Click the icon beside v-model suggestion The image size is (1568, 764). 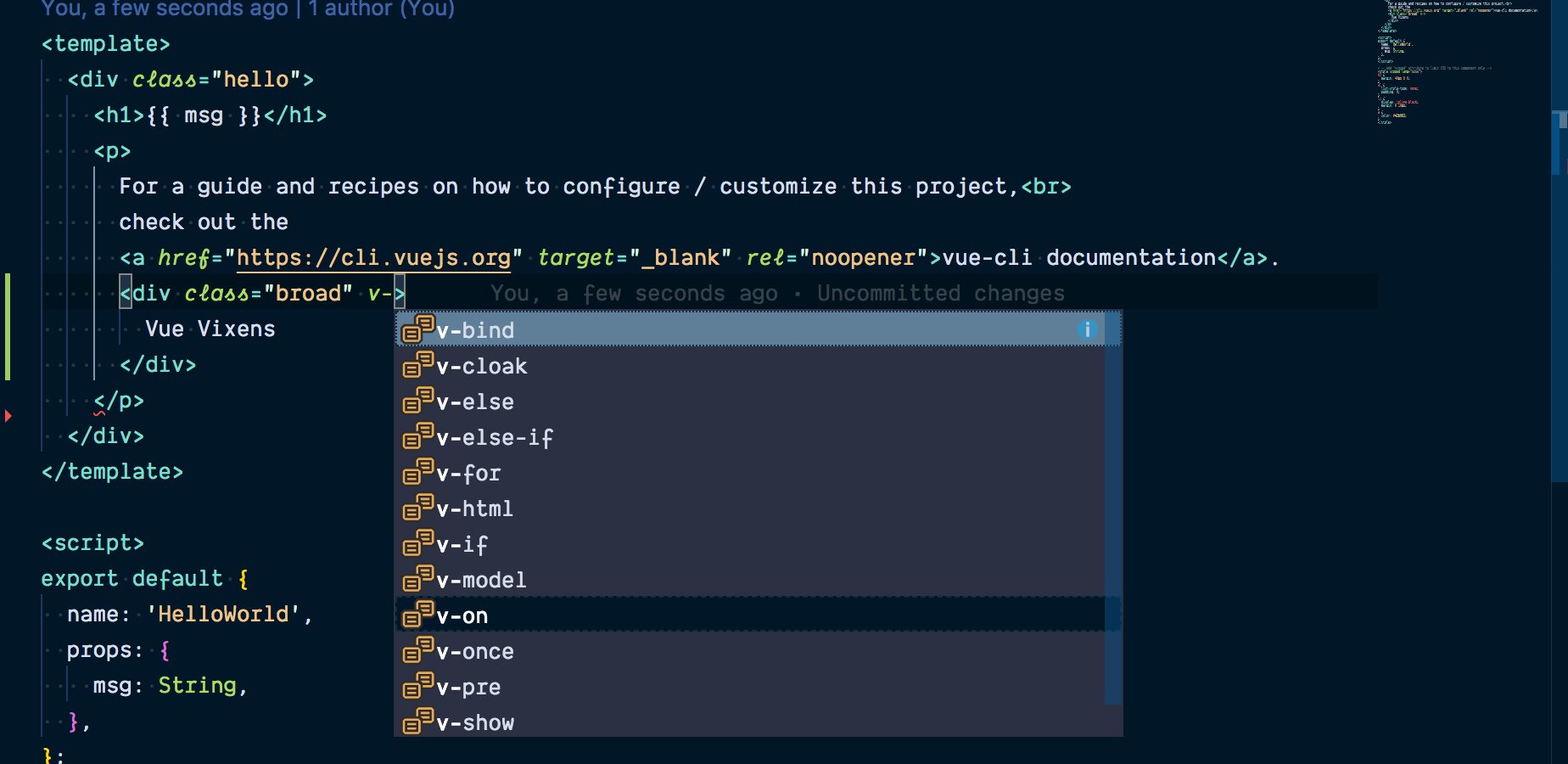[417, 579]
